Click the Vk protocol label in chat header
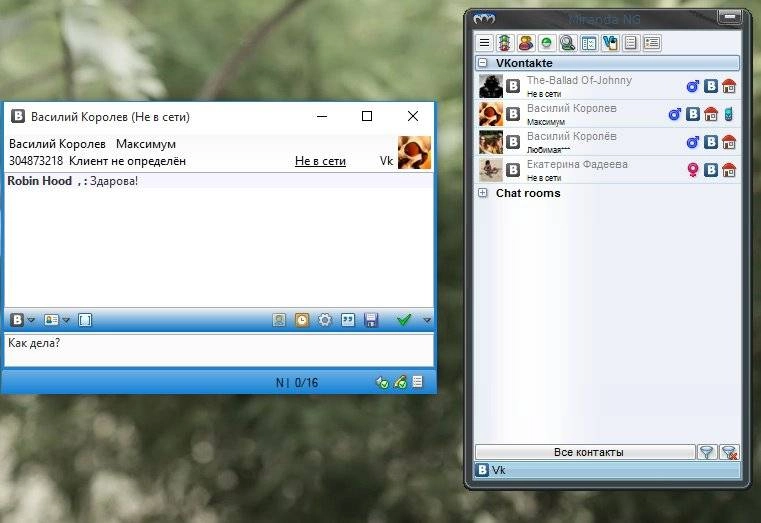Image resolution: width=761 pixels, height=523 pixels. pyautogui.click(x=386, y=161)
